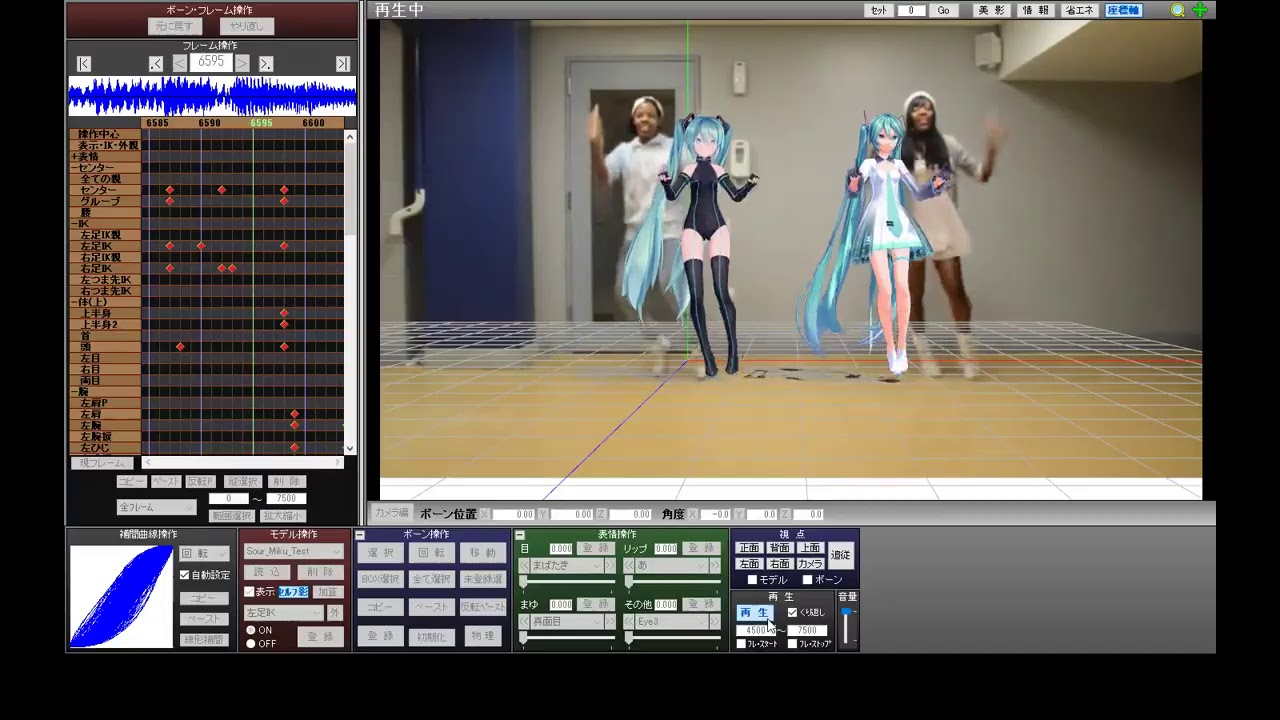Image resolution: width=1280 pixels, height=720 pixels.
Task: Switch to カメラ編 camera edit tab
Action: coord(392,513)
